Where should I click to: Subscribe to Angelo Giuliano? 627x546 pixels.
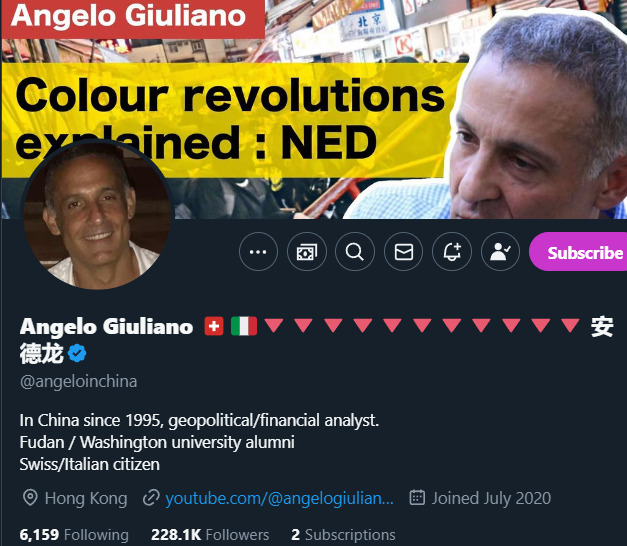(x=578, y=252)
